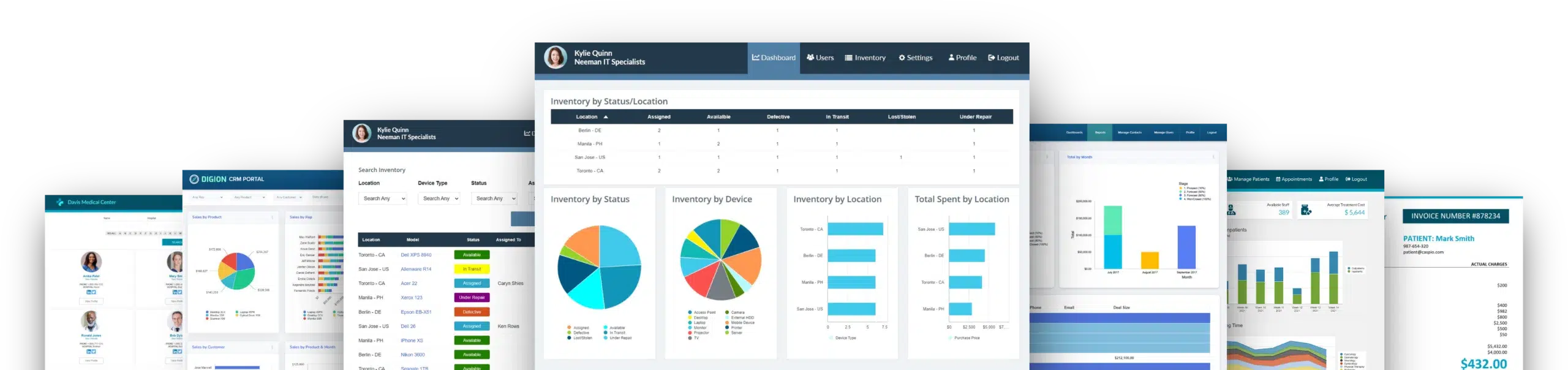The height and width of the screenshot is (370, 1568).
Task: Open the Dell XPS 8940 model link
Action: (x=416, y=255)
